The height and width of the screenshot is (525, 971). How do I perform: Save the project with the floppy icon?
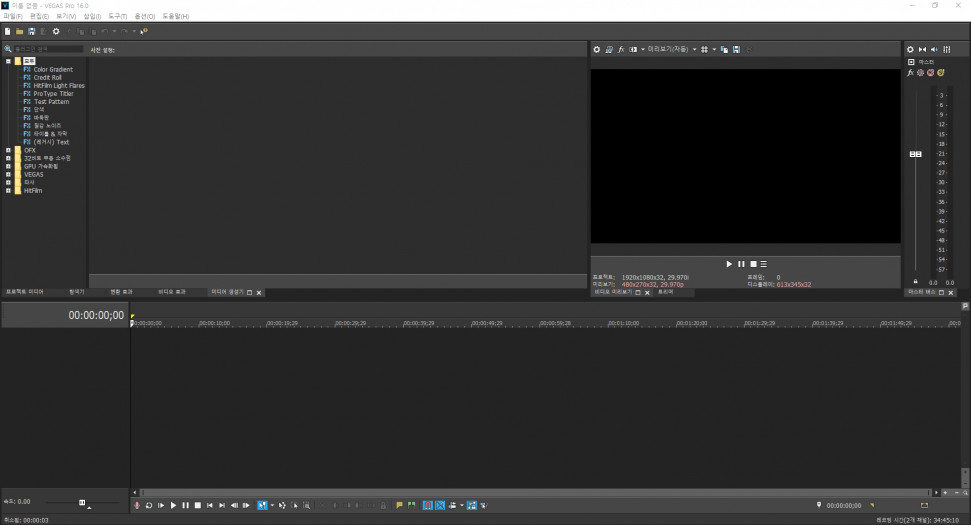pyautogui.click(x=32, y=31)
